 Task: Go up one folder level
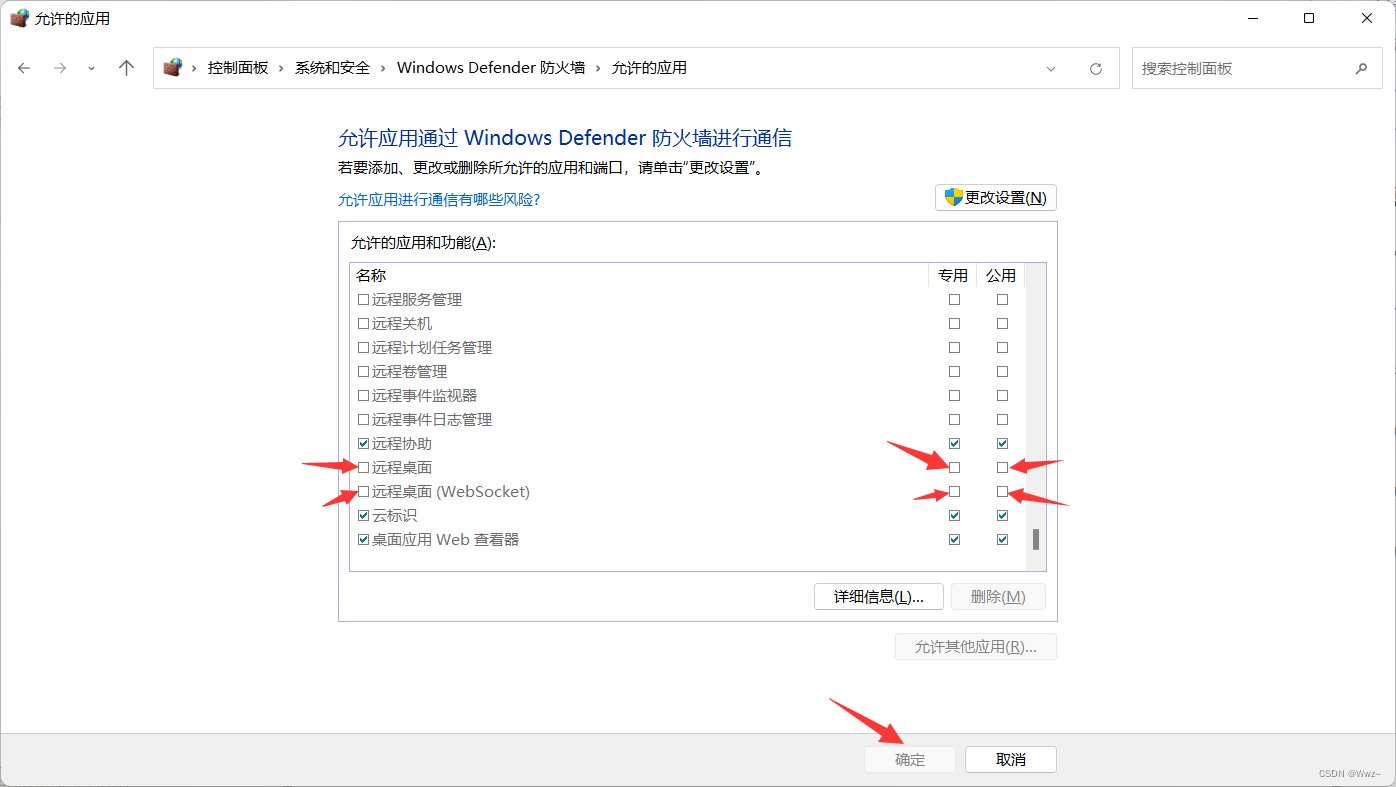coord(126,68)
